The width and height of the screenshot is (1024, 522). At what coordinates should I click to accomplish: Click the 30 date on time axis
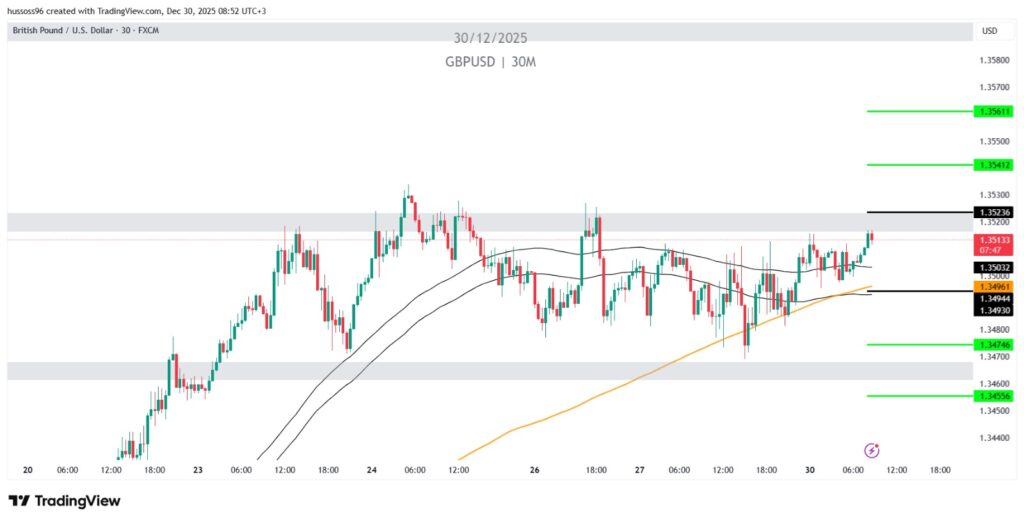pyautogui.click(x=809, y=469)
